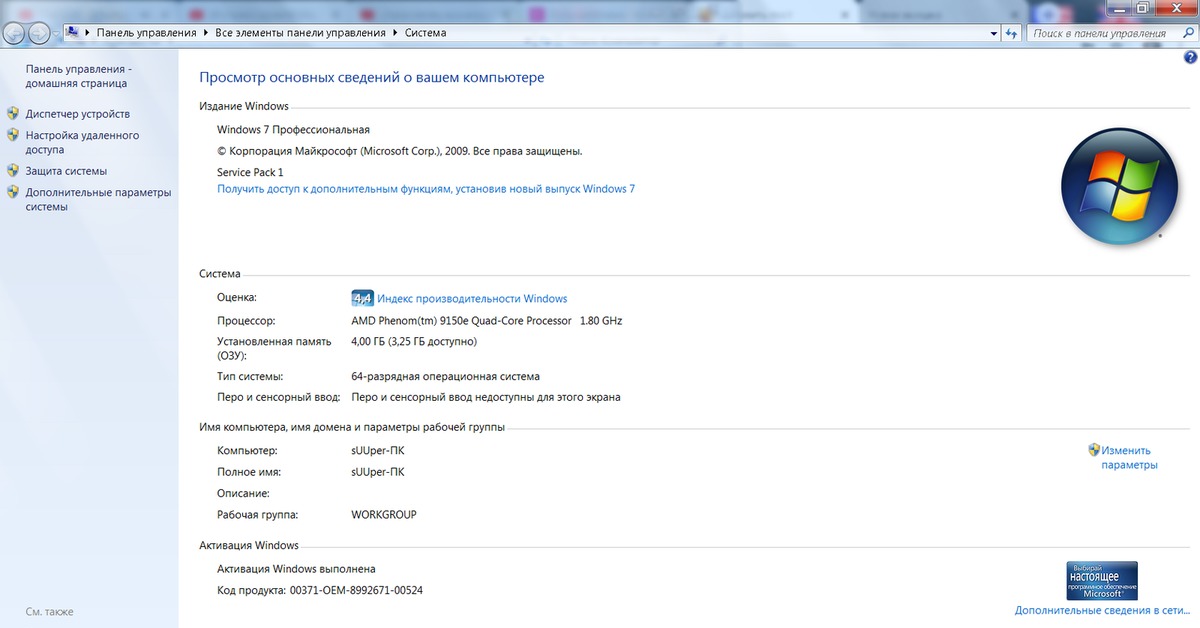Open Защита системы settings
Image resolution: width=1200 pixels, height=628 pixels.
pos(66,171)
